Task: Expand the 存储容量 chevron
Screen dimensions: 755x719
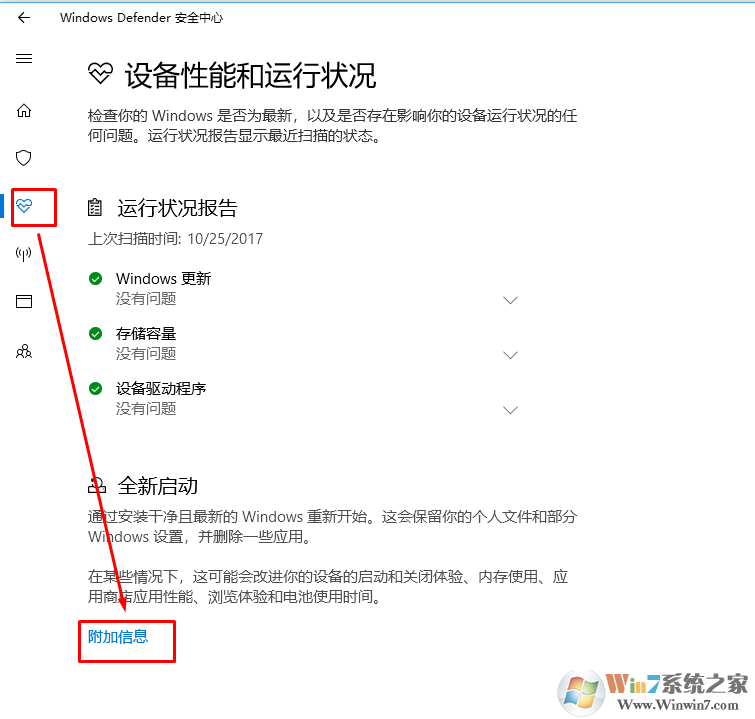Action: (x=510, y=355)
